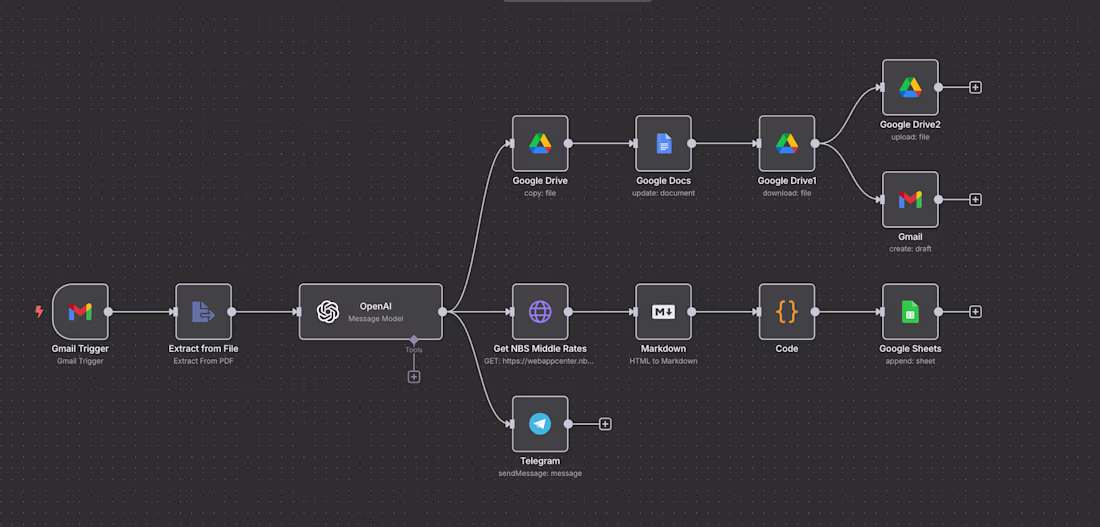Select the Google Docs update document node

pyautogui.click(x=664, y=143)
